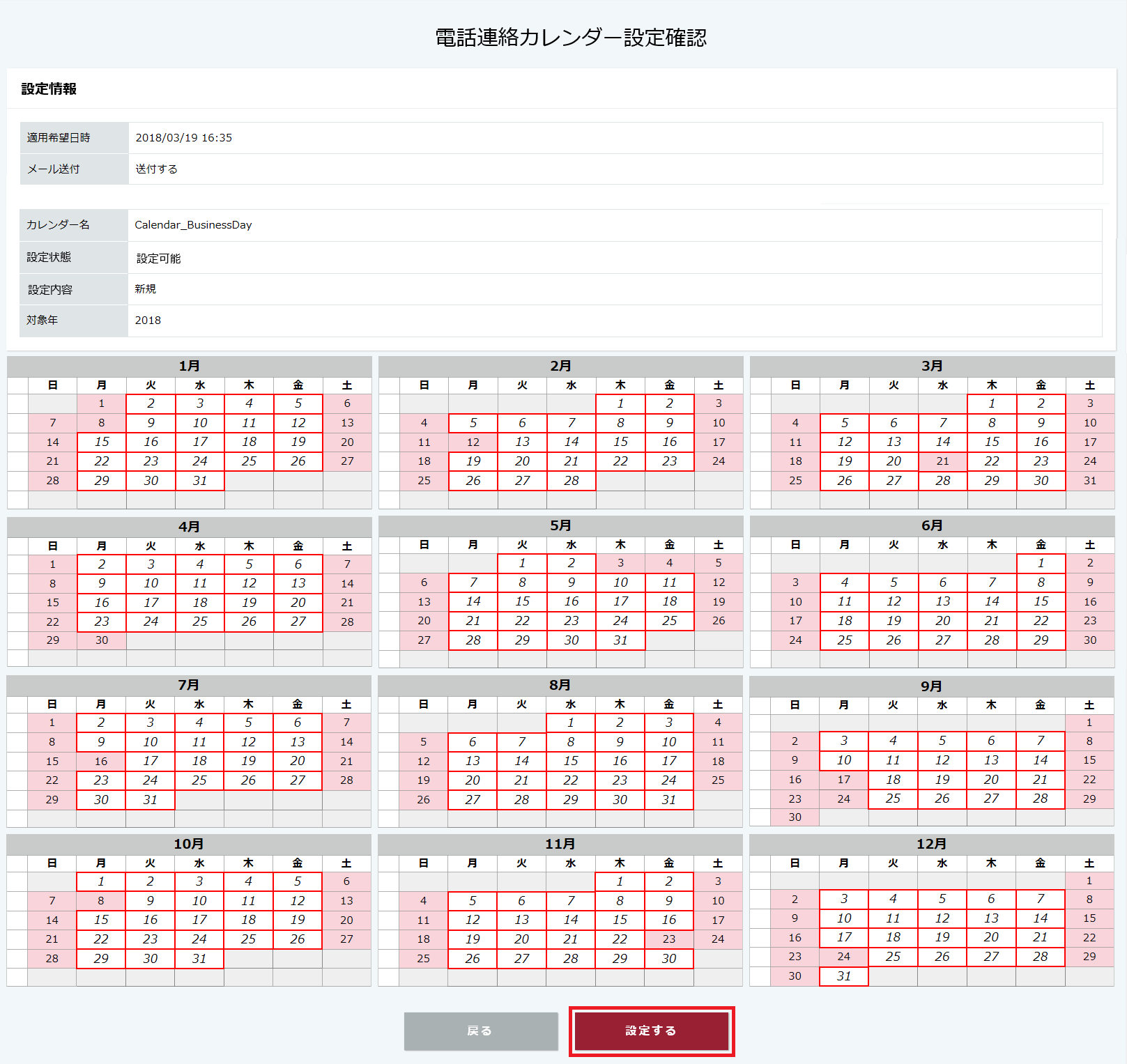This screenshot has width=1127, height=1064.
Task: Click the 送付する mail setting value
Action: pyautogui.click(x=157, y=169)
